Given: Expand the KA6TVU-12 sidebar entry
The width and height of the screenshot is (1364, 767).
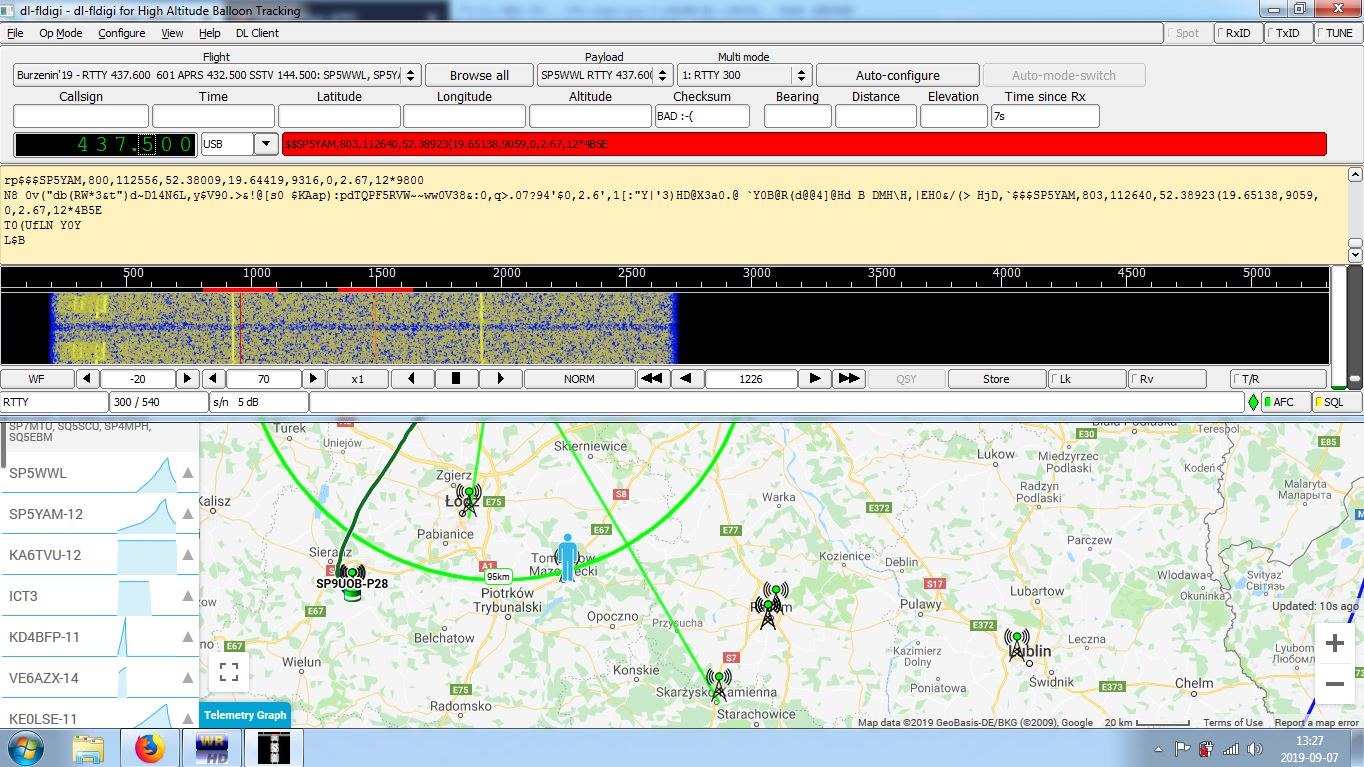Looking at the screenshot, I should pos(187,555).
